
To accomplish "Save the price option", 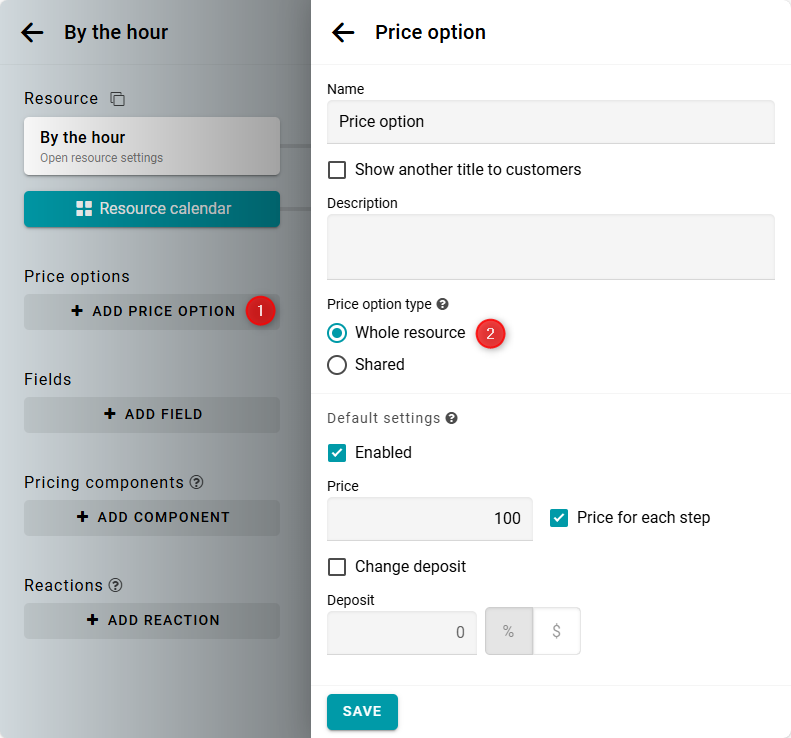I will [362, 711].
